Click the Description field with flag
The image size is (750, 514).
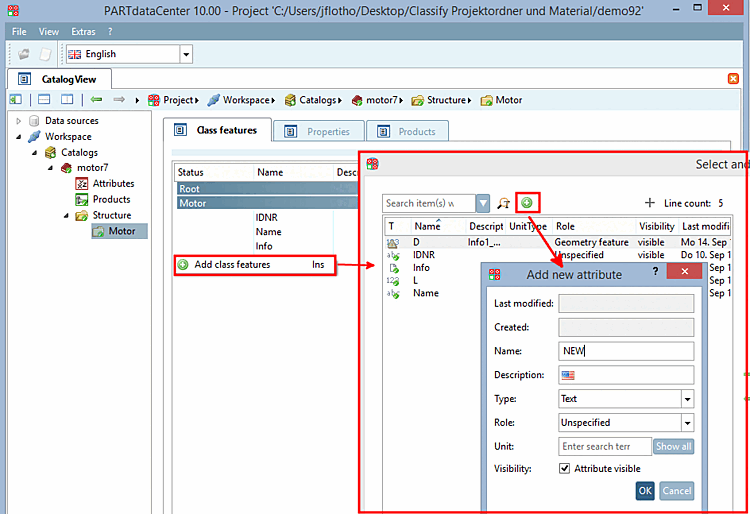(x=626, y=375)
